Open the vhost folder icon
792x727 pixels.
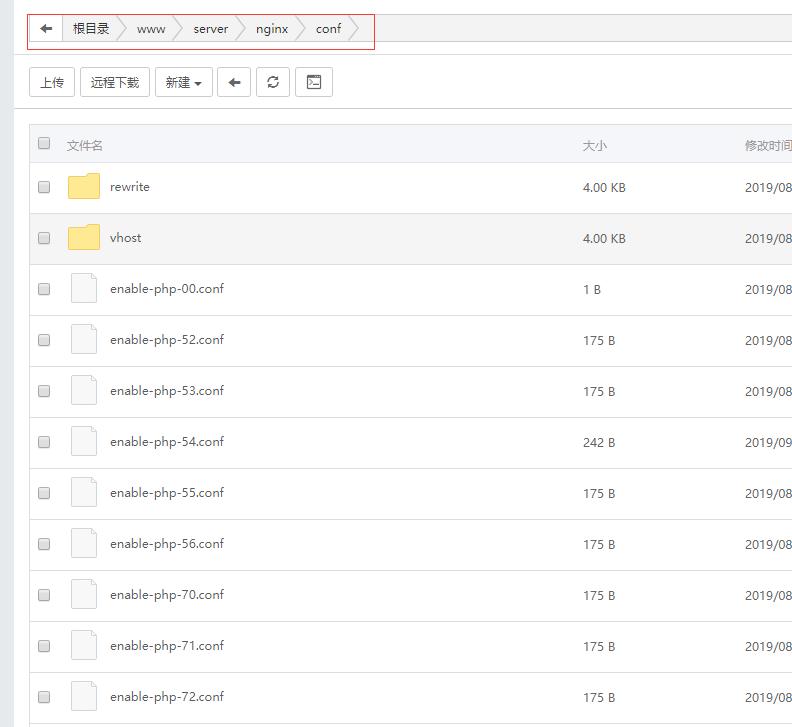point(84,237)
